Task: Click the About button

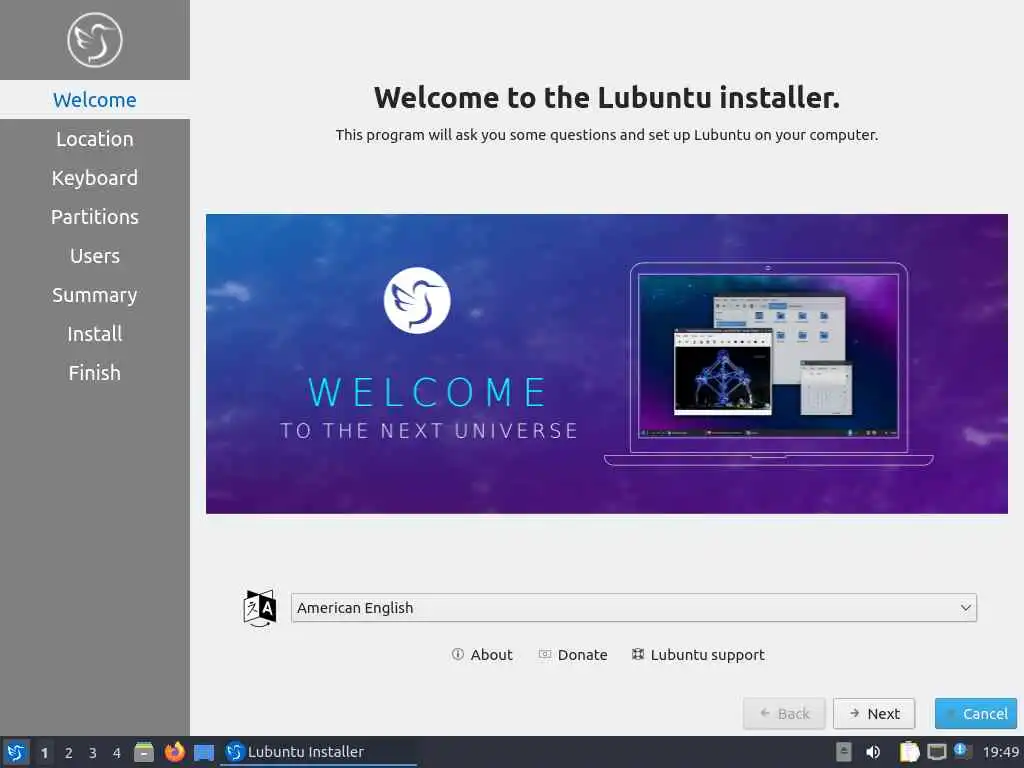Action: pos(482,654)
